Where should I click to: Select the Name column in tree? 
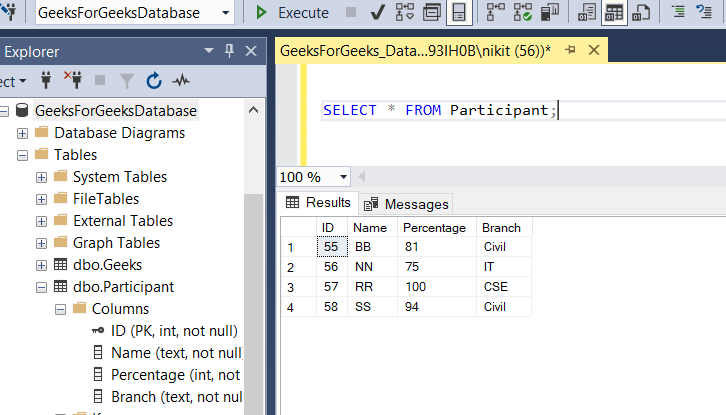(176, 353)
